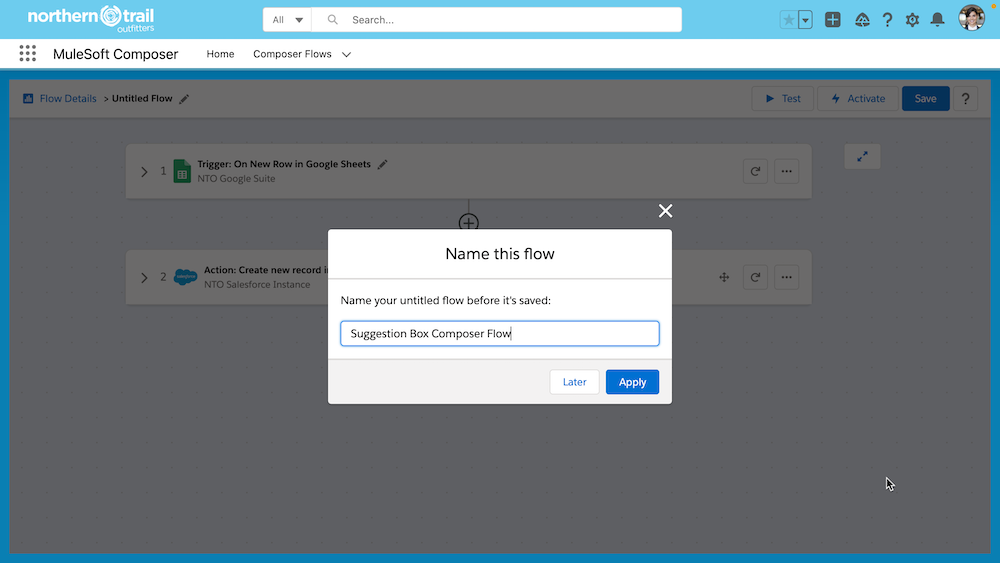Image resolution: width=1000 pixels, height=563 pixels.
Task: Open the flow help question button
Action: click(965, 99)
